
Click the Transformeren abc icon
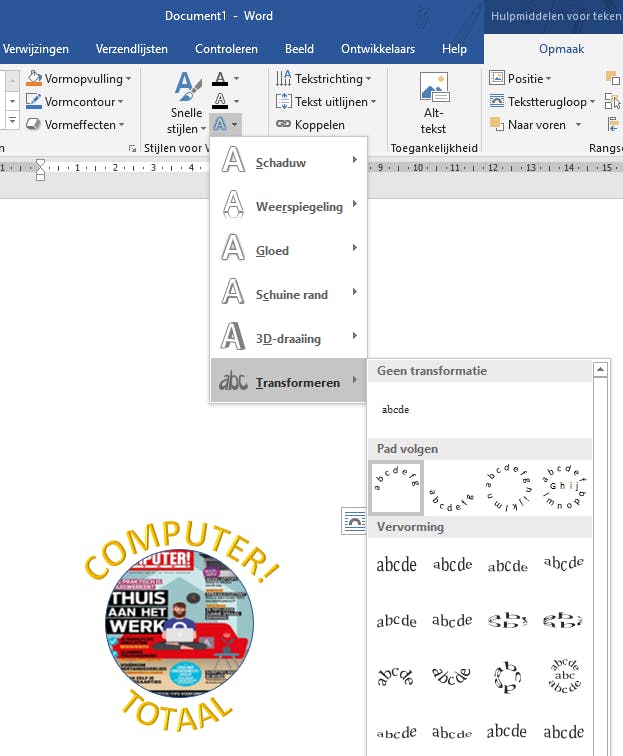click(233, 381)
